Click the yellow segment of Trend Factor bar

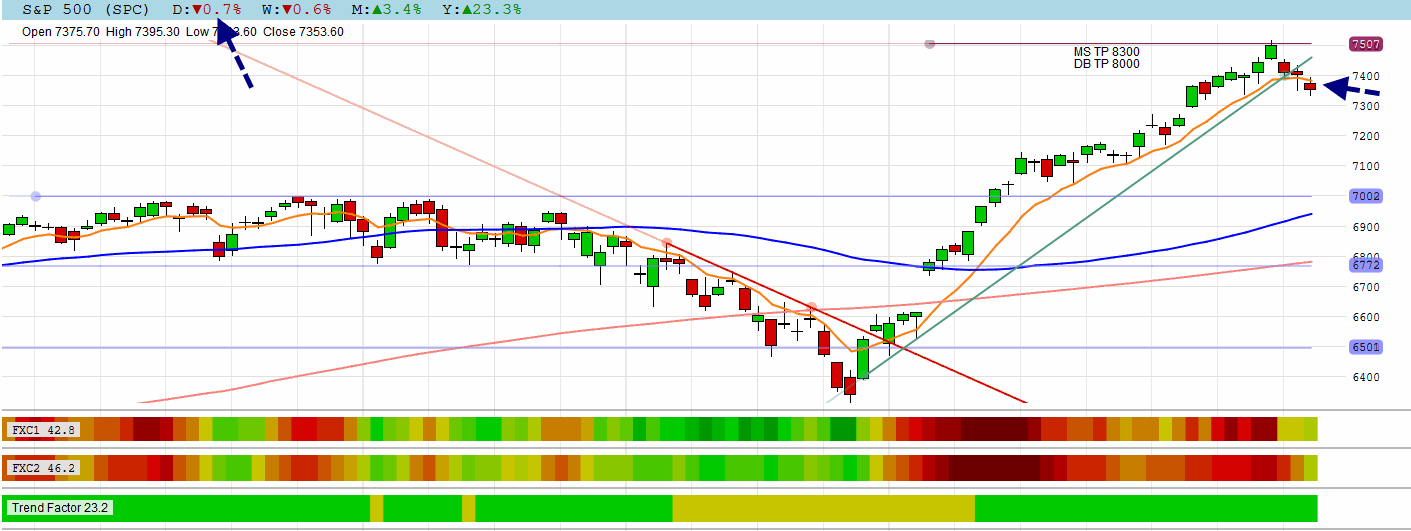coord(823,508)
